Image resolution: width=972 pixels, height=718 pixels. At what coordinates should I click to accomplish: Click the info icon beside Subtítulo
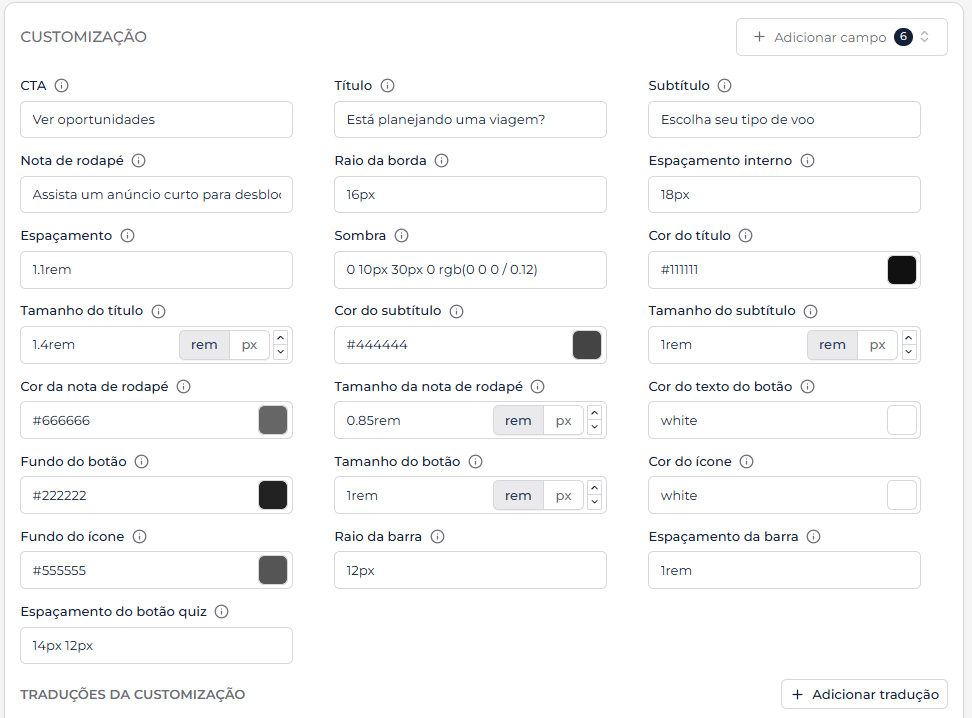[725, 86]
